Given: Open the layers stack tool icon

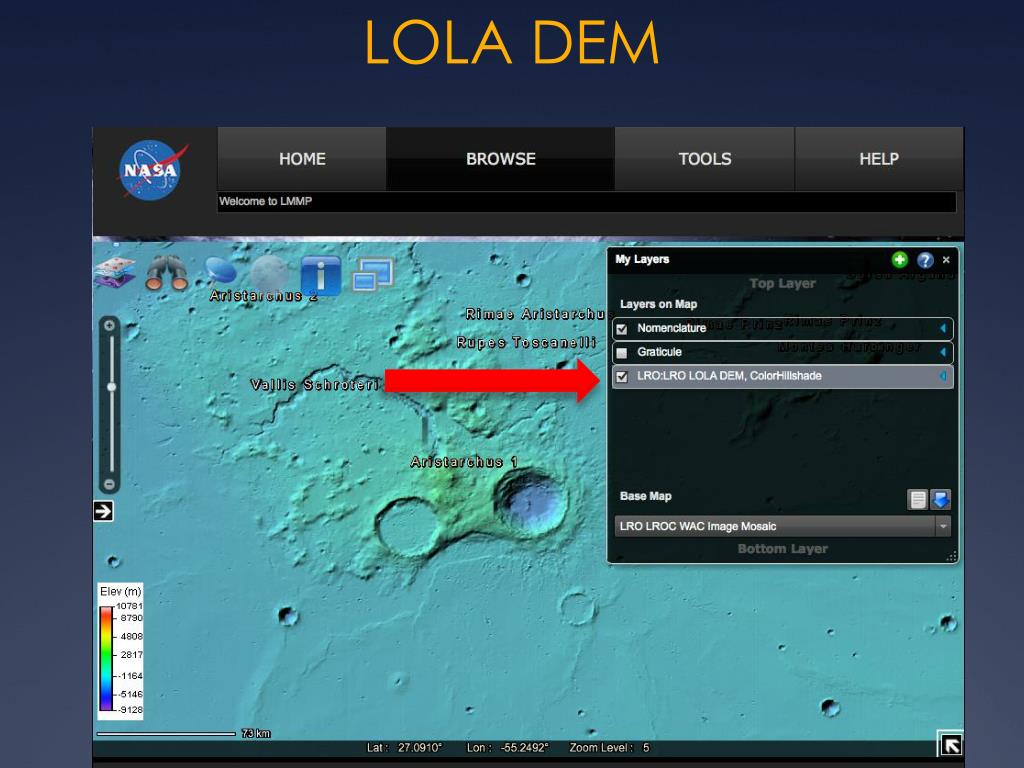Looking at the screenshot, I should pos(115,272).
